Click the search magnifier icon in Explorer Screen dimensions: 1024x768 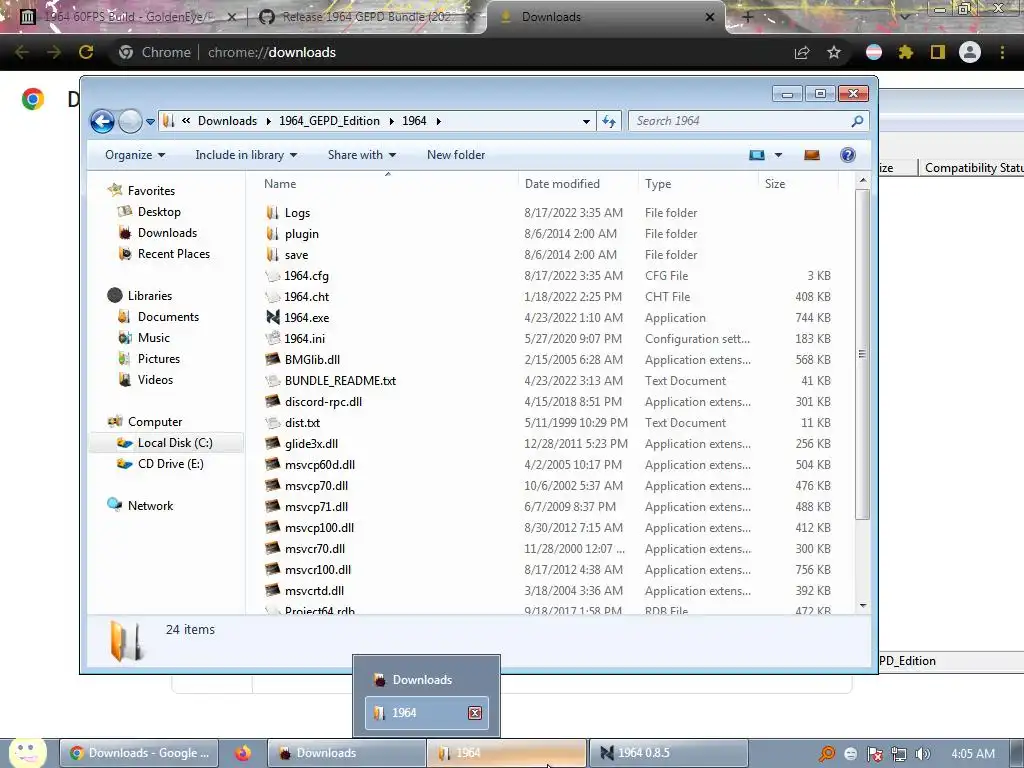coord(857,121)
